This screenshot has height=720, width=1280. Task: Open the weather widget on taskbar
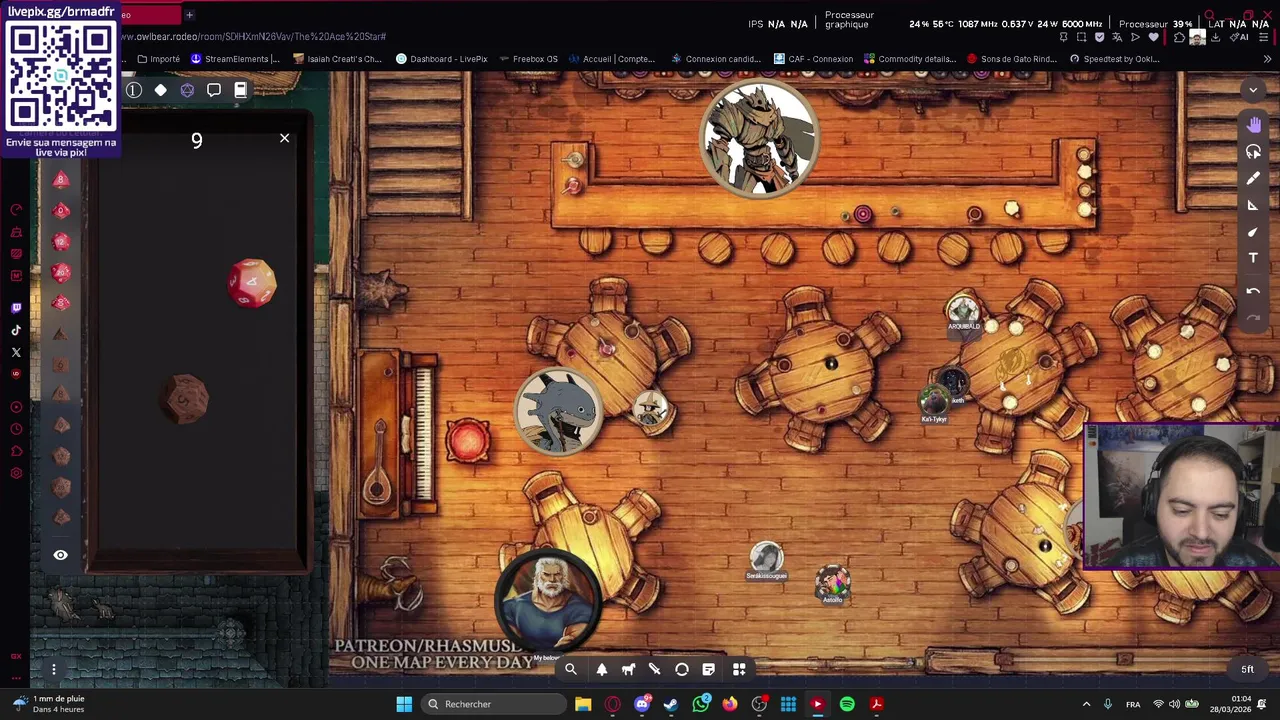click(x=50, y=704)
